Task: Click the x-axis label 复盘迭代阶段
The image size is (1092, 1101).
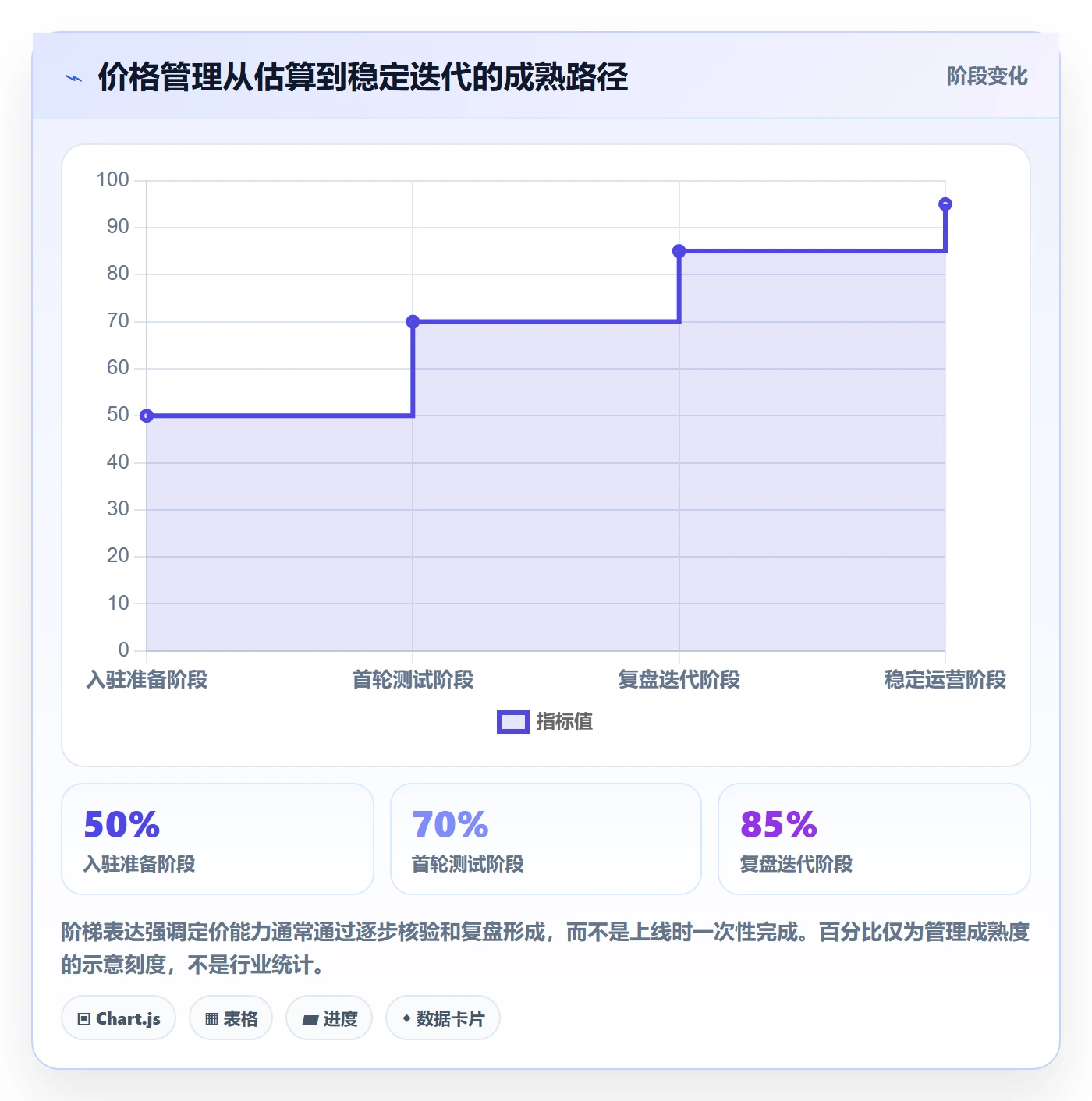Action: [679, 680]
